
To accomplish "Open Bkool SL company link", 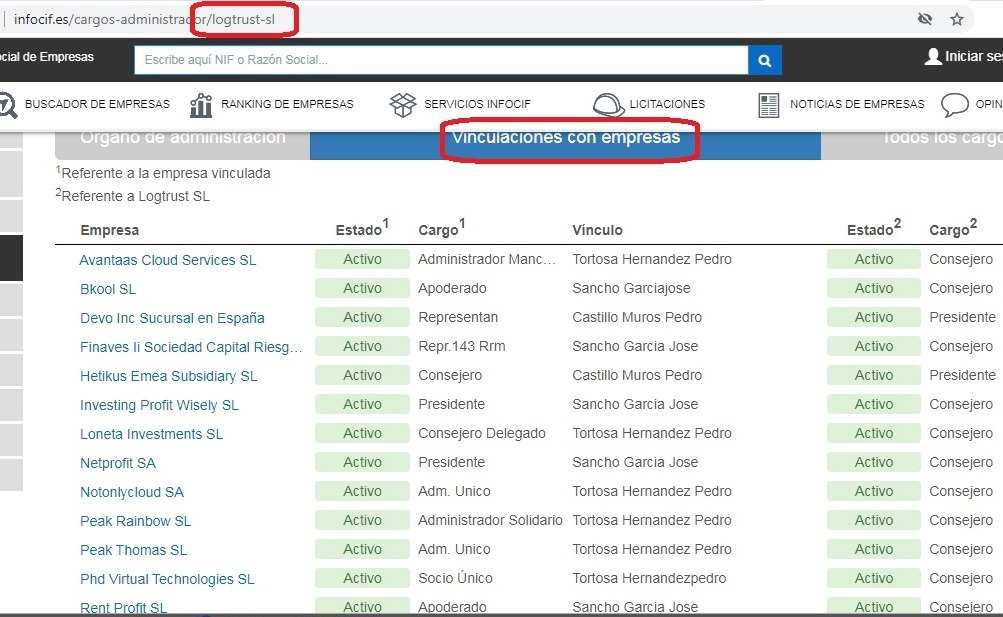I will pyautogui.click(x=108, y=289).
